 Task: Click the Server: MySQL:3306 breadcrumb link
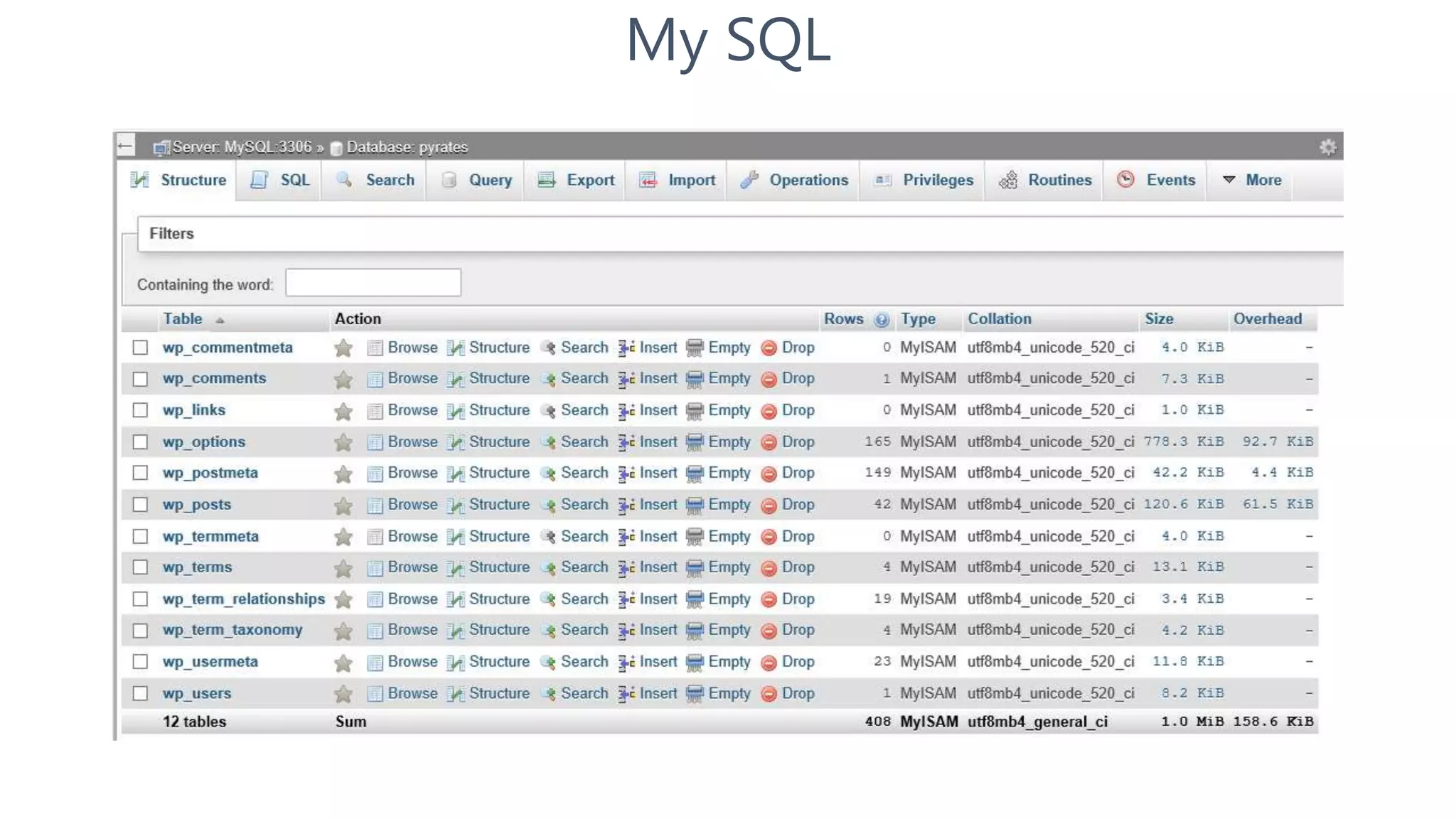242,147
